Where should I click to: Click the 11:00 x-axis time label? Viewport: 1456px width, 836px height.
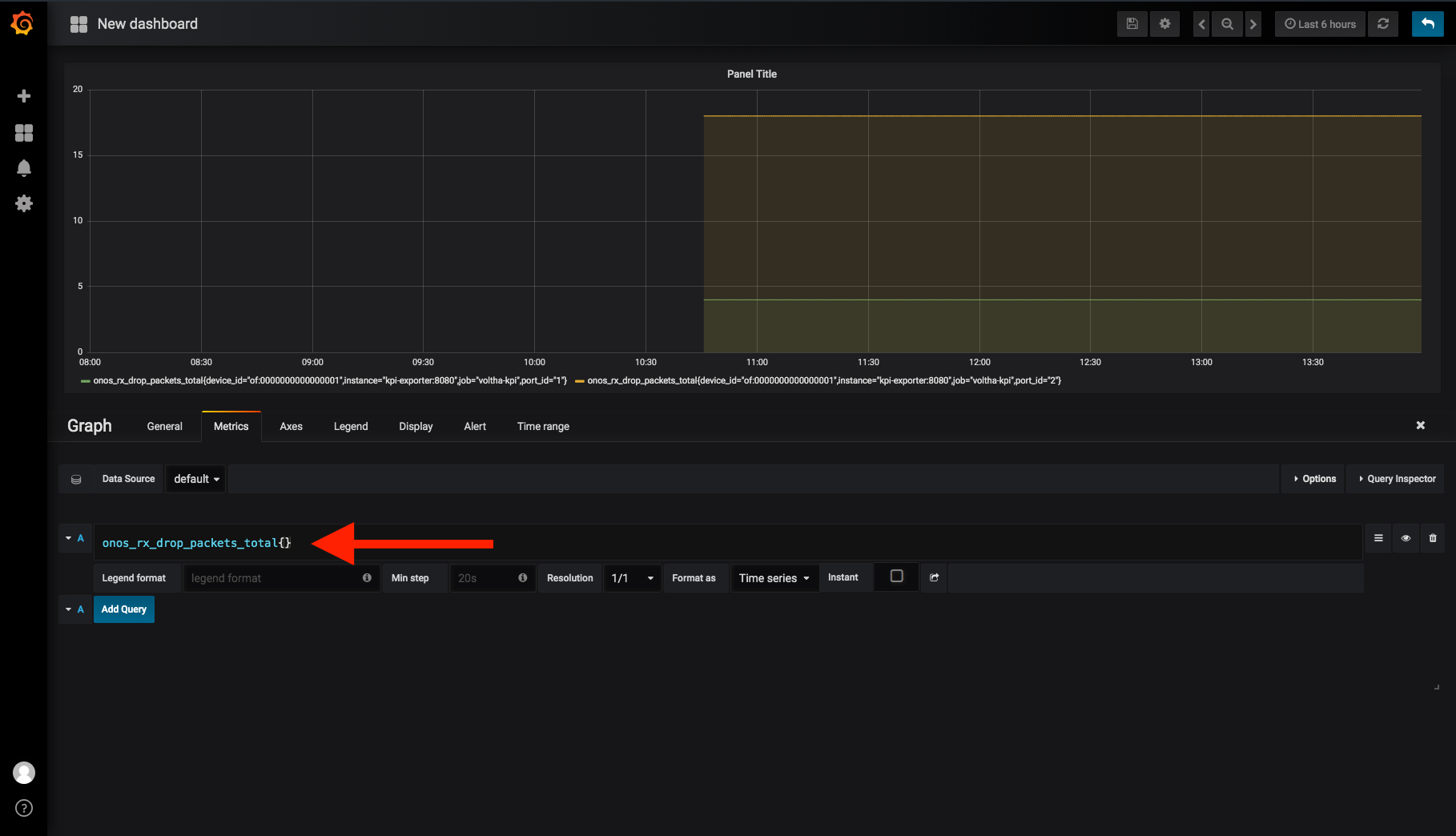[757, 362]
